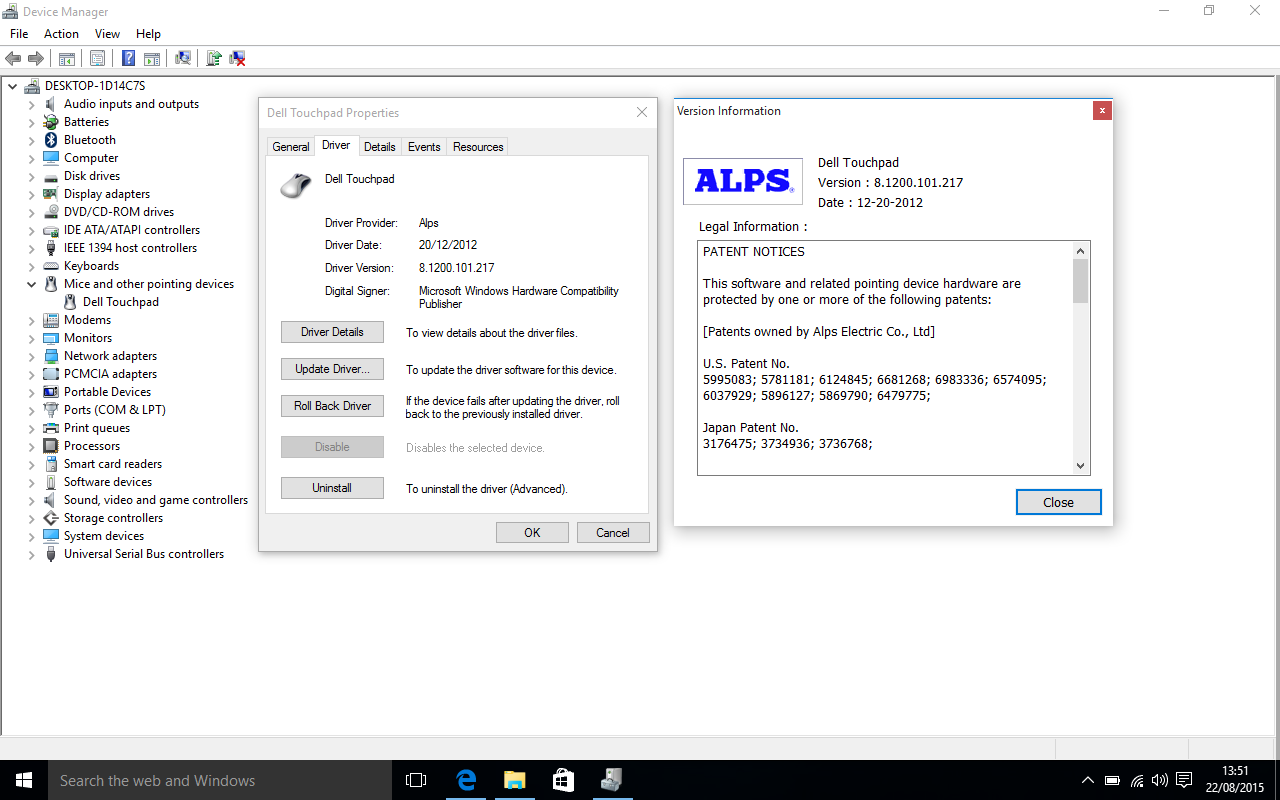Screen dimensions: 1280x800
Task: Click the Uninstall device toolbar icon
Action: point(237,58)
